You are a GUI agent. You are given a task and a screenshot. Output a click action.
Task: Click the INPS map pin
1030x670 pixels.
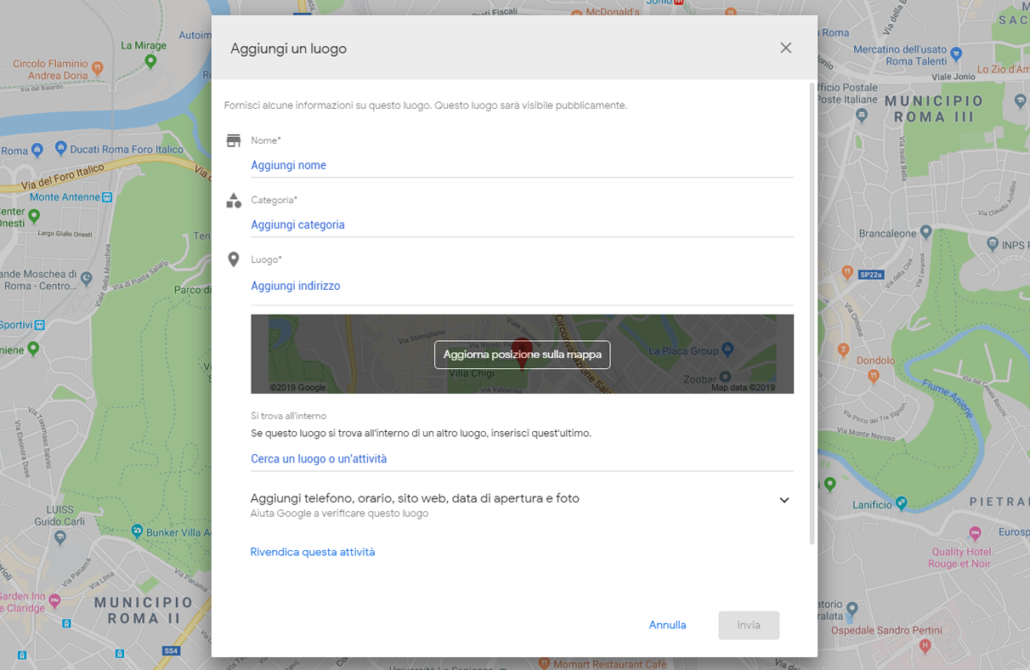point(993,244)
